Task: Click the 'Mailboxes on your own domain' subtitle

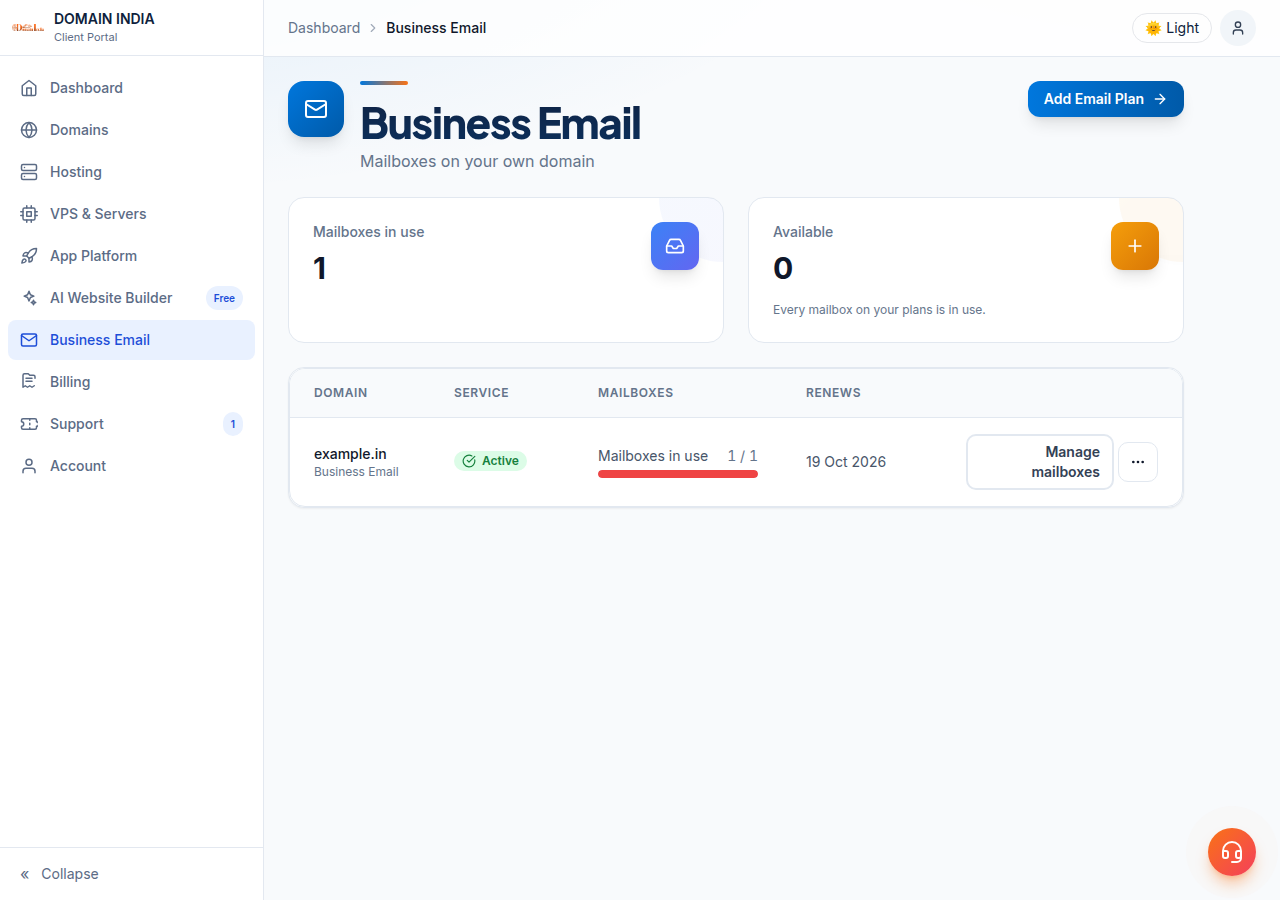Action: pyautogui.click(x=477, y=161)
